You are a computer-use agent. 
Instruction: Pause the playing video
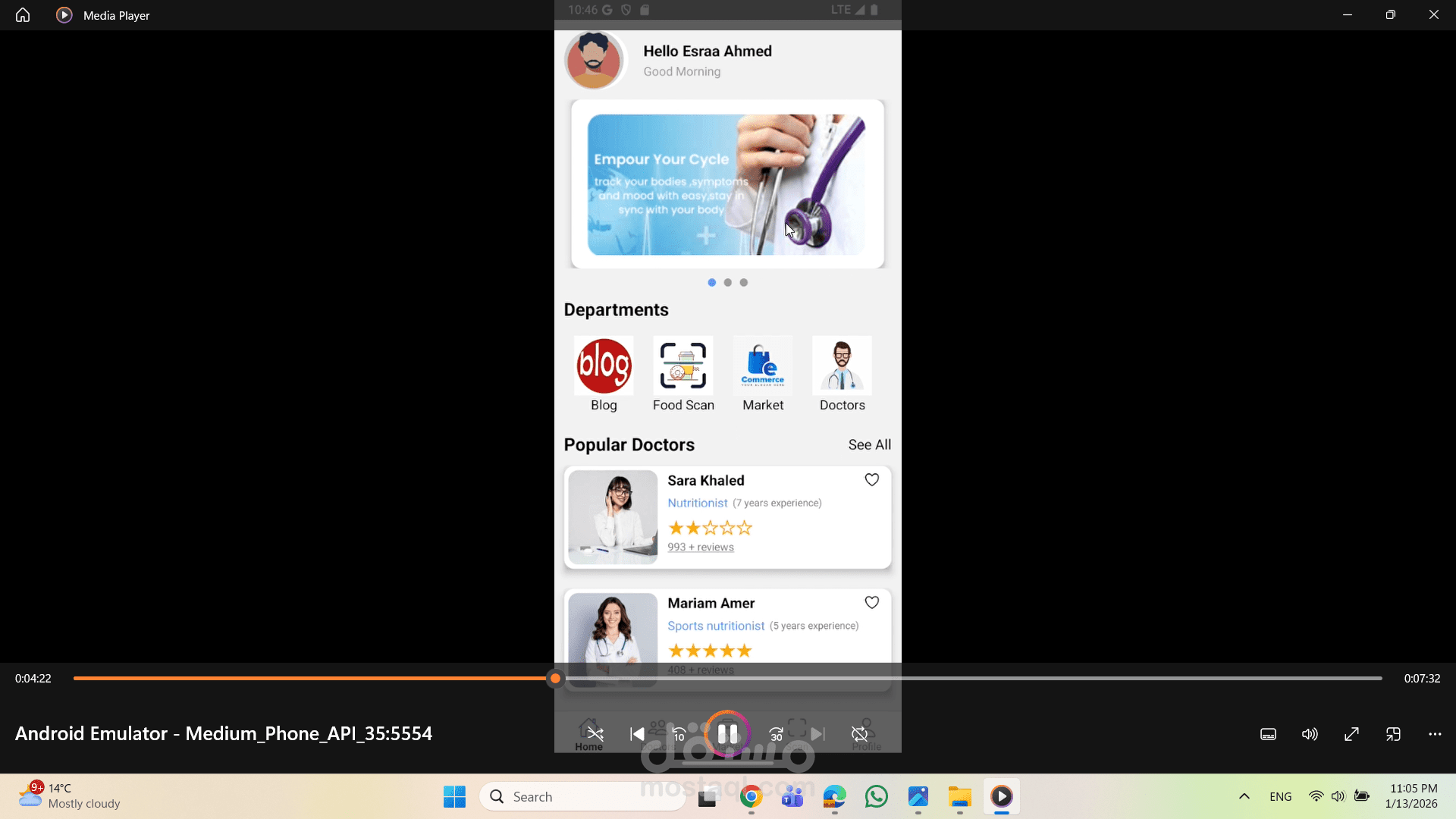pyautogui.click(x=727, y=734)
